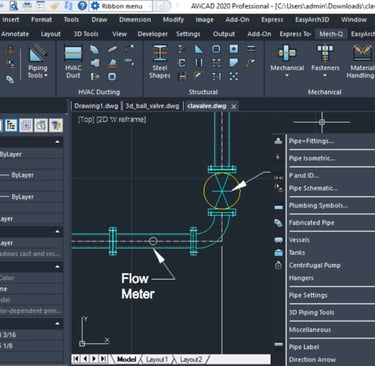The width and height of the screenshot is (375, 366).
Task: Select Fabricated Pipe in the menu
Action: (x=312, y=223)
